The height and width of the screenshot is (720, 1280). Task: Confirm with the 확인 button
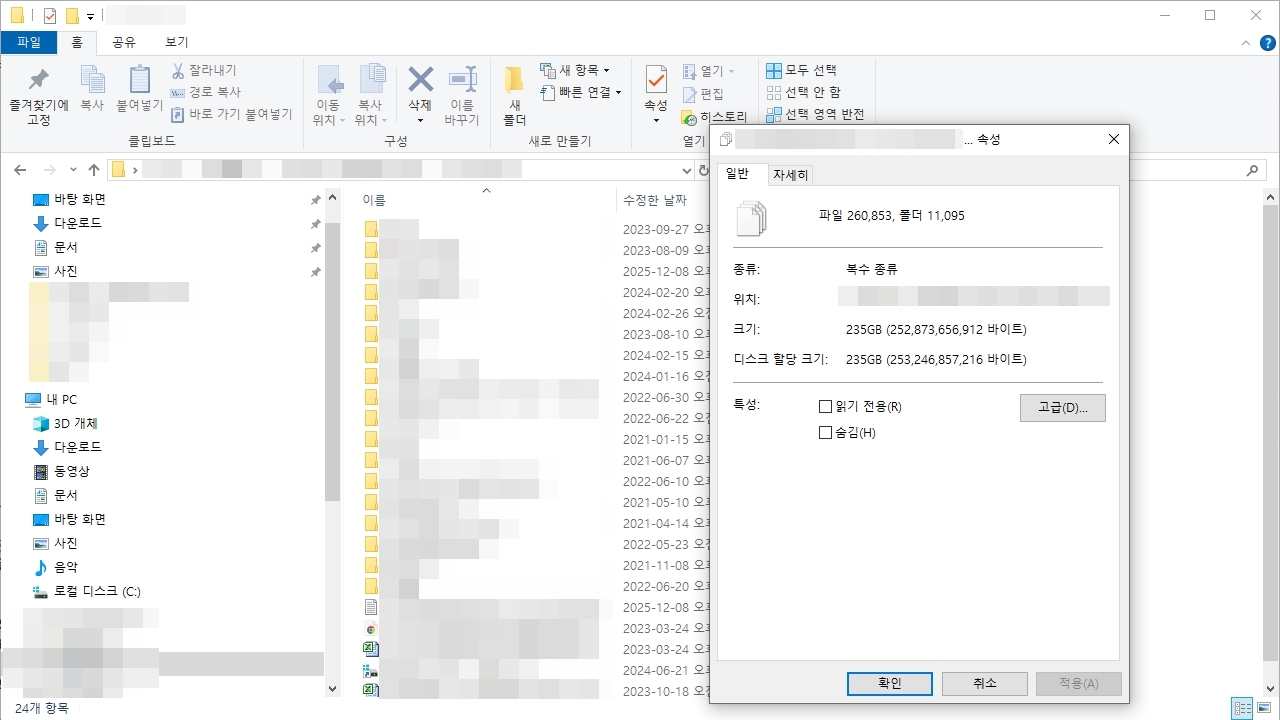[x=890, y=683]
